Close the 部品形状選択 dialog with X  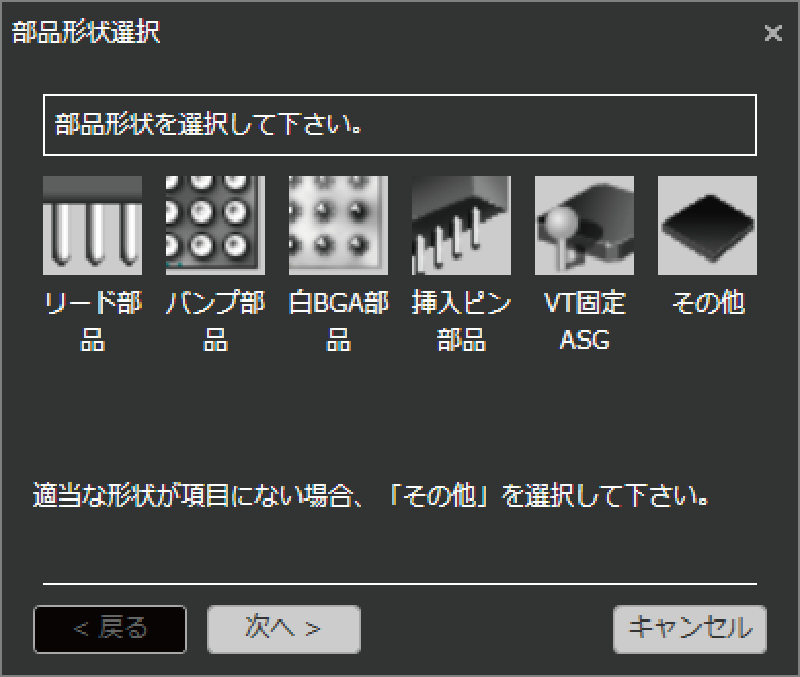click(773, 33)
